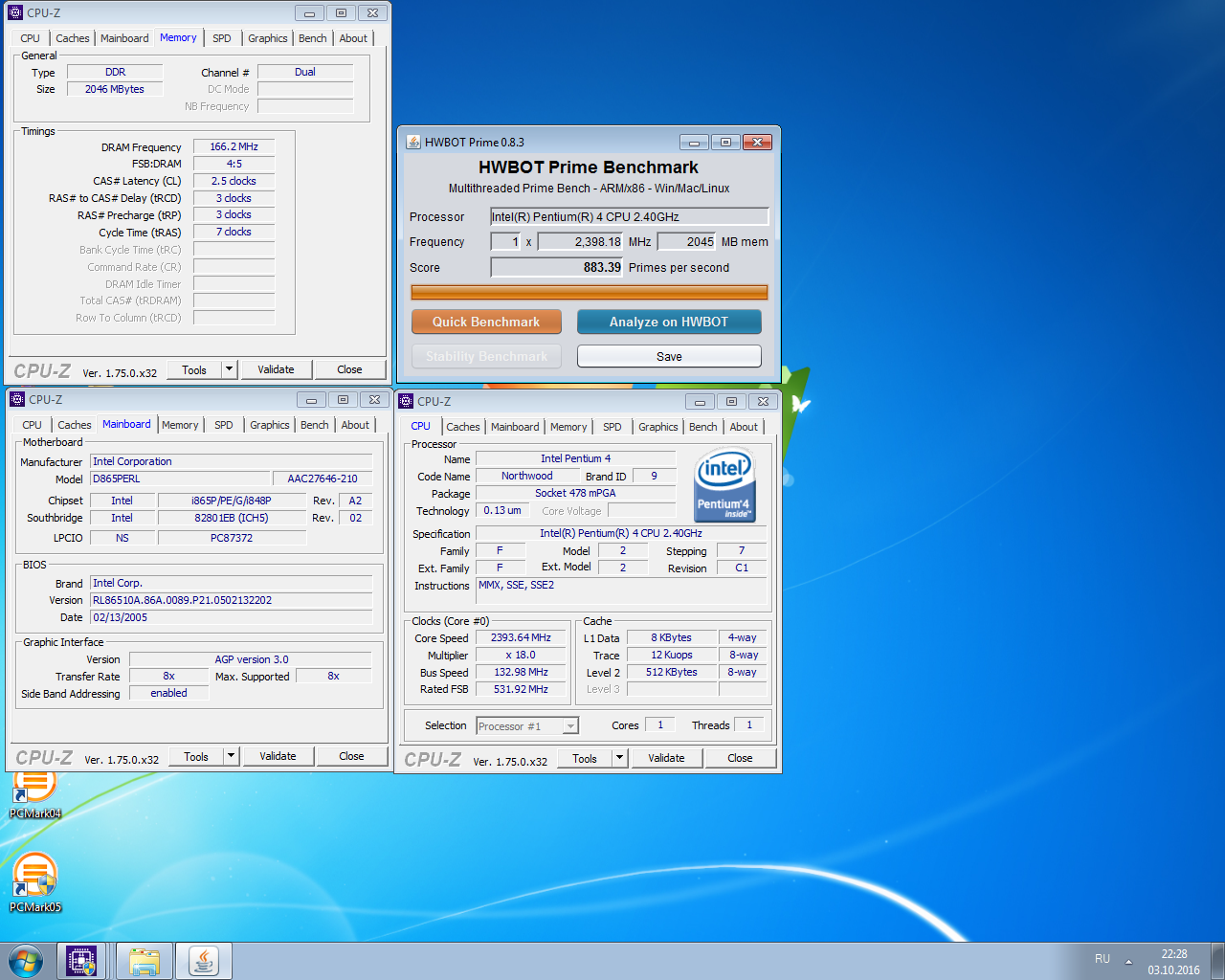Viewport: 1225px width, 980px height.
Task: Click Close button in CPU window
Action: (x=740, y=758)
